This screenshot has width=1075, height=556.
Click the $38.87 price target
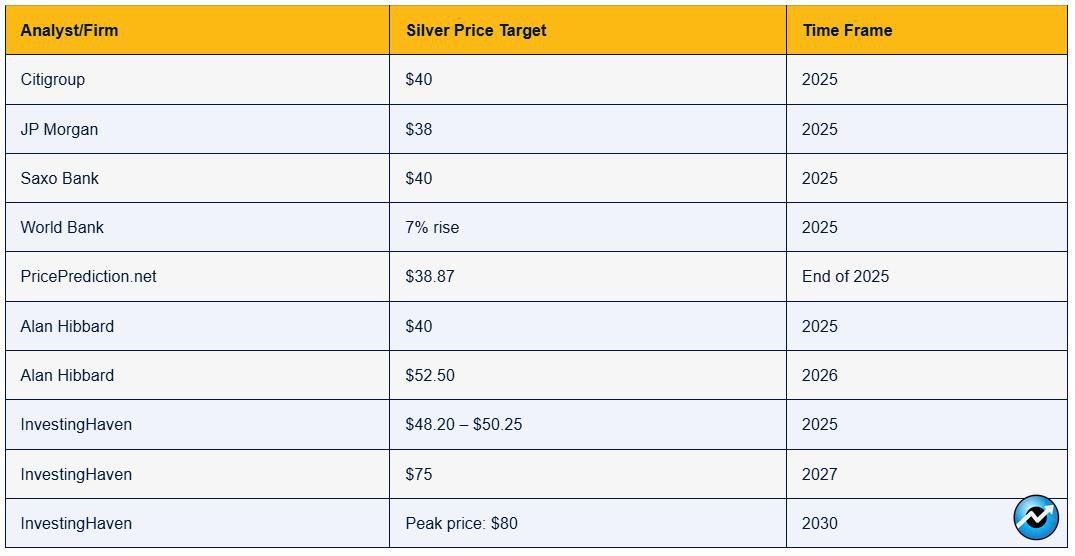point(430,276)
